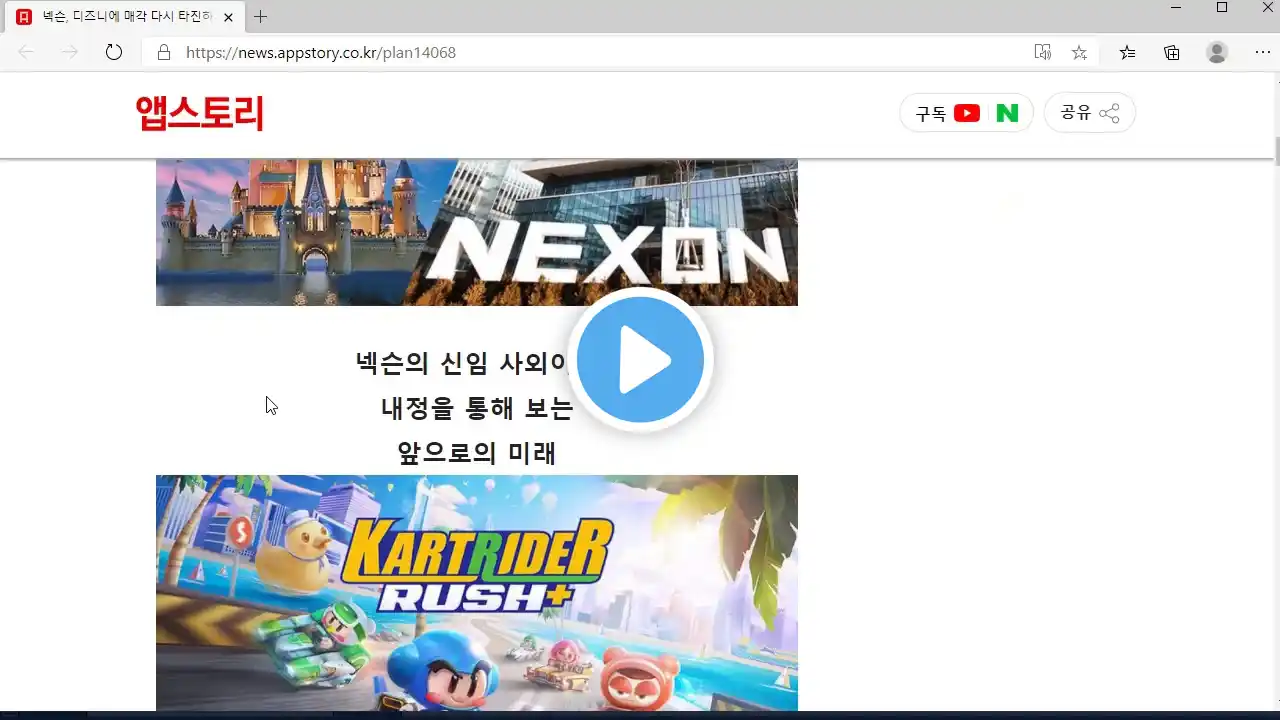Click the browser forward arrow

coord(70,52)
